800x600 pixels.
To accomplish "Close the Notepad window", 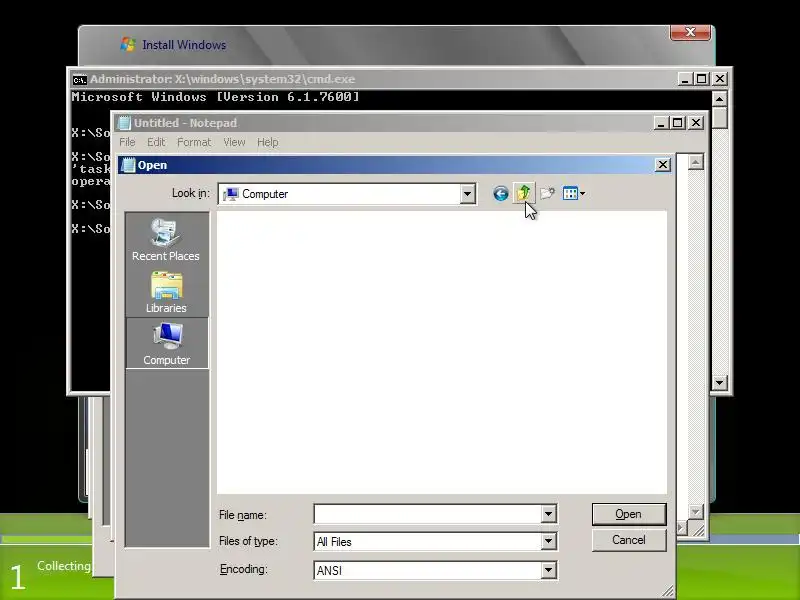I will pos(696,123).
